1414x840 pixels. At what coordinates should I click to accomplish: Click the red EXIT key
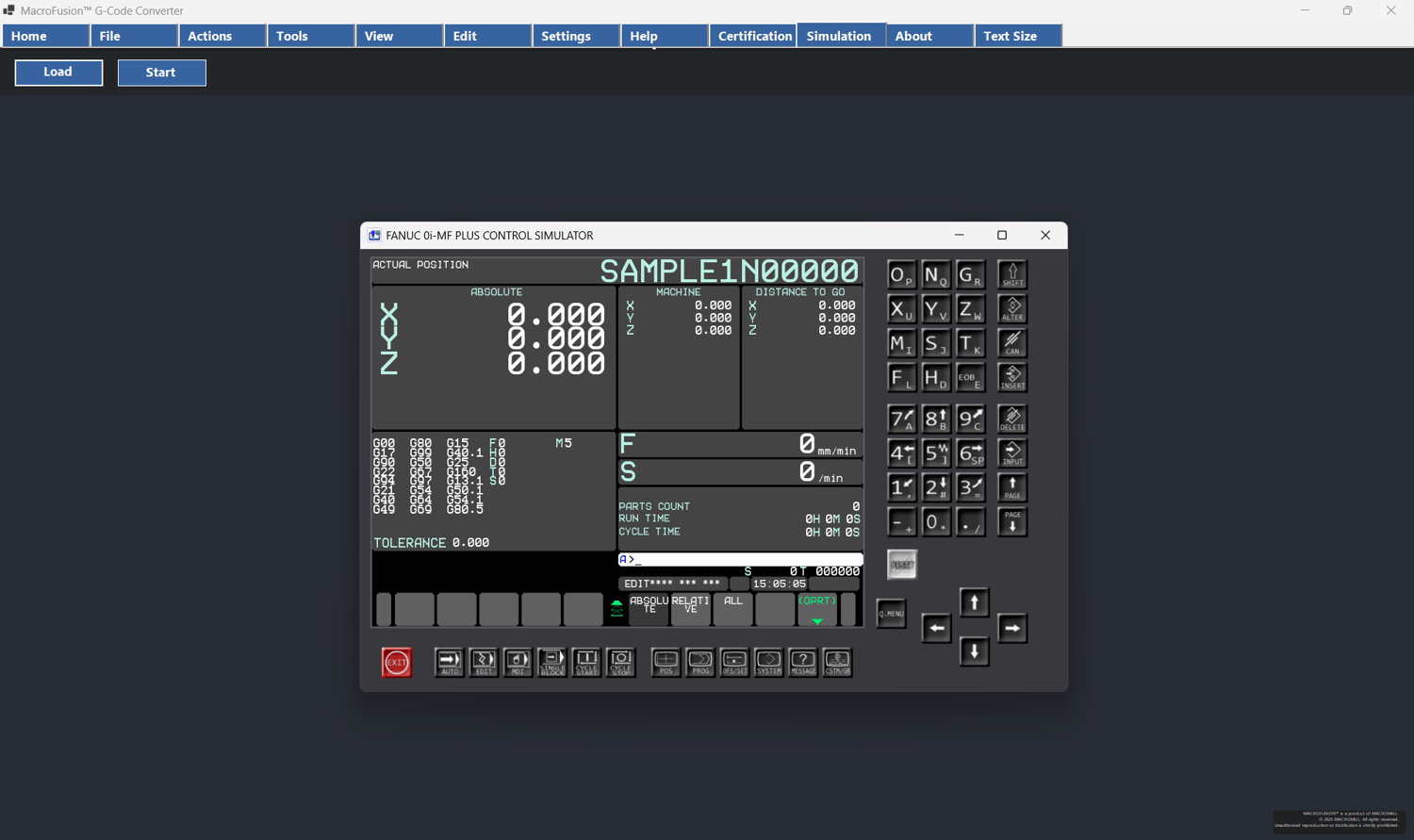tap(397, 662)
